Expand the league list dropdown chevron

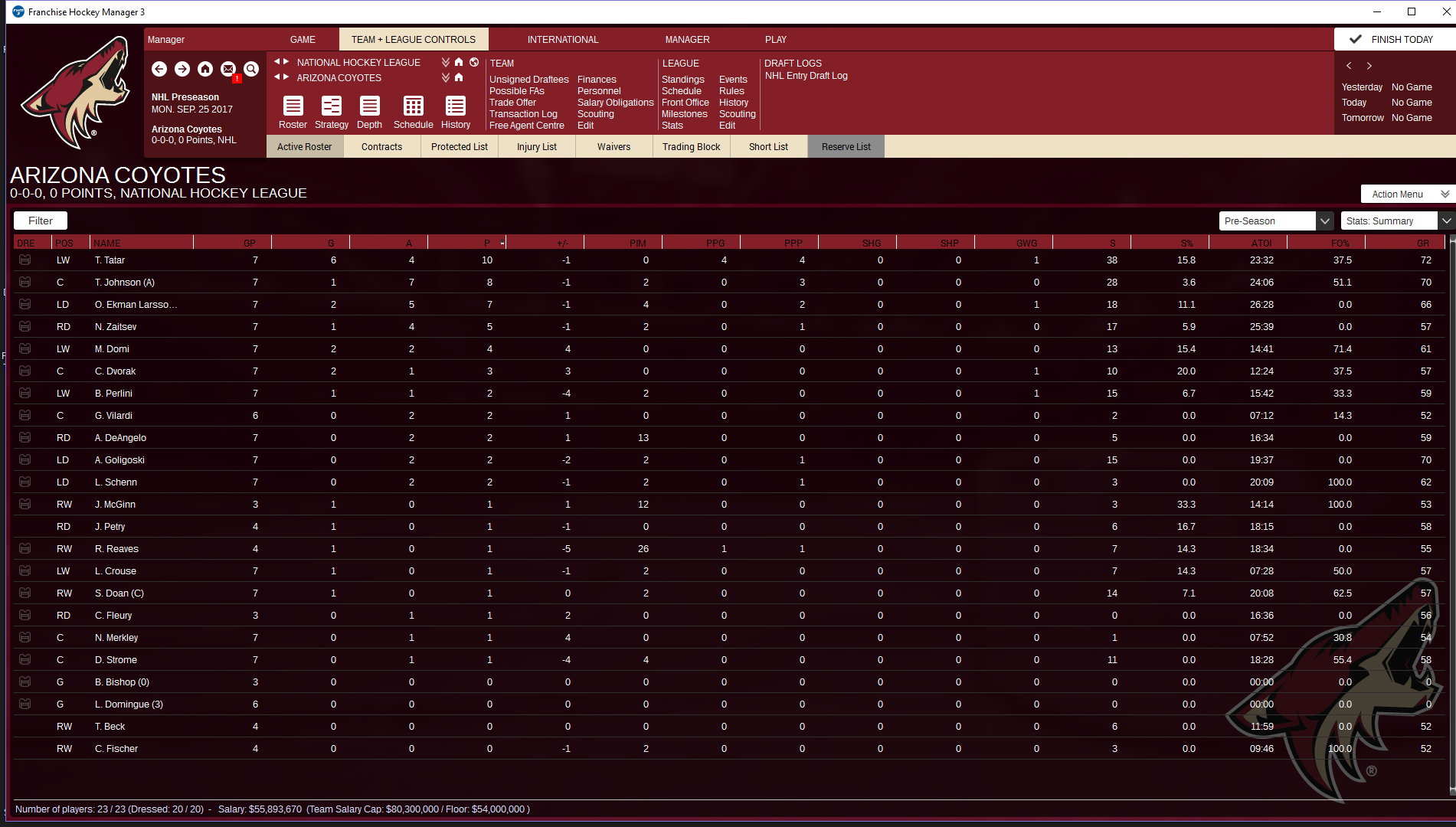[446, 62]
